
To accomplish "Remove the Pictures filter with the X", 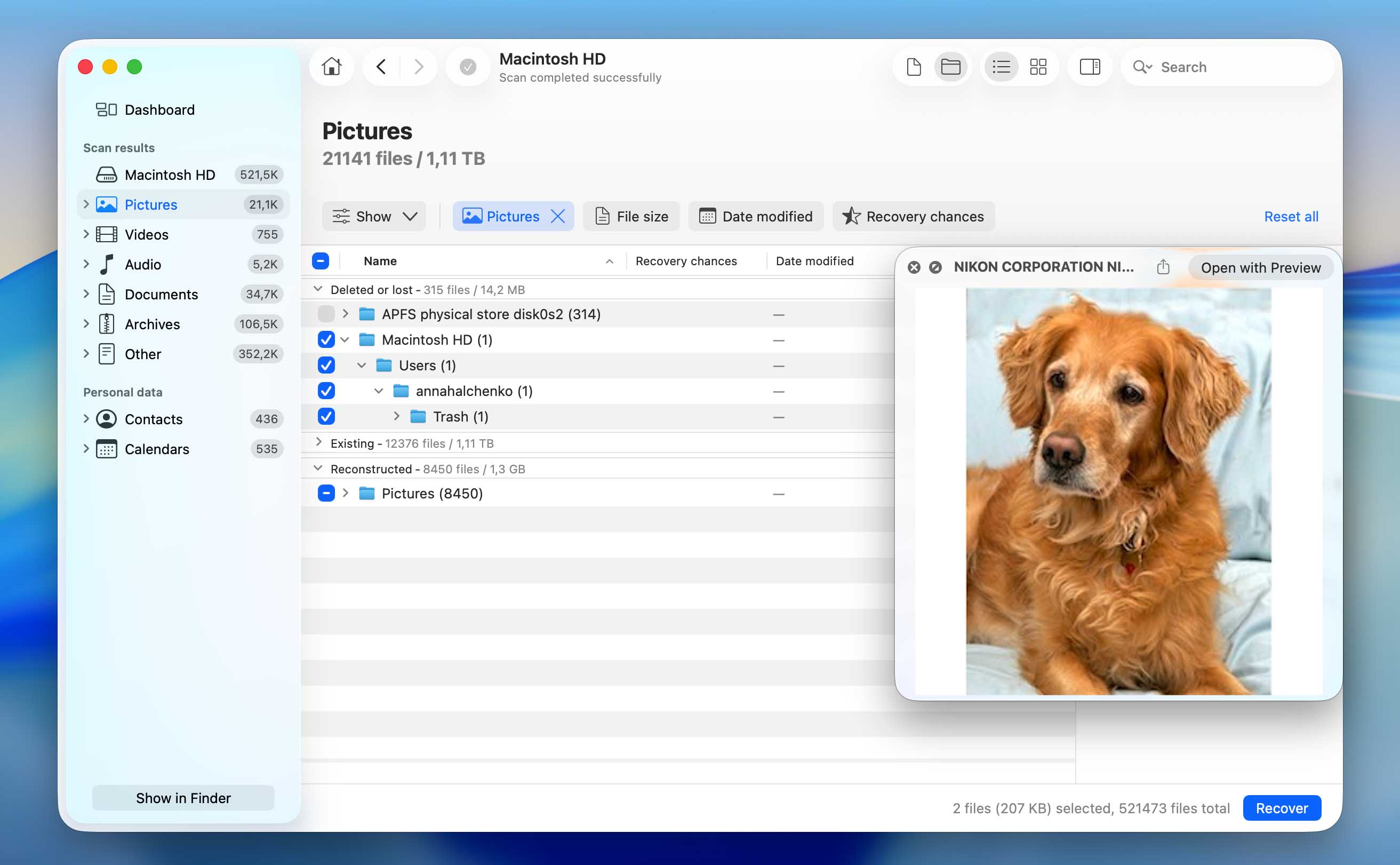I will [x=557, y=216].
